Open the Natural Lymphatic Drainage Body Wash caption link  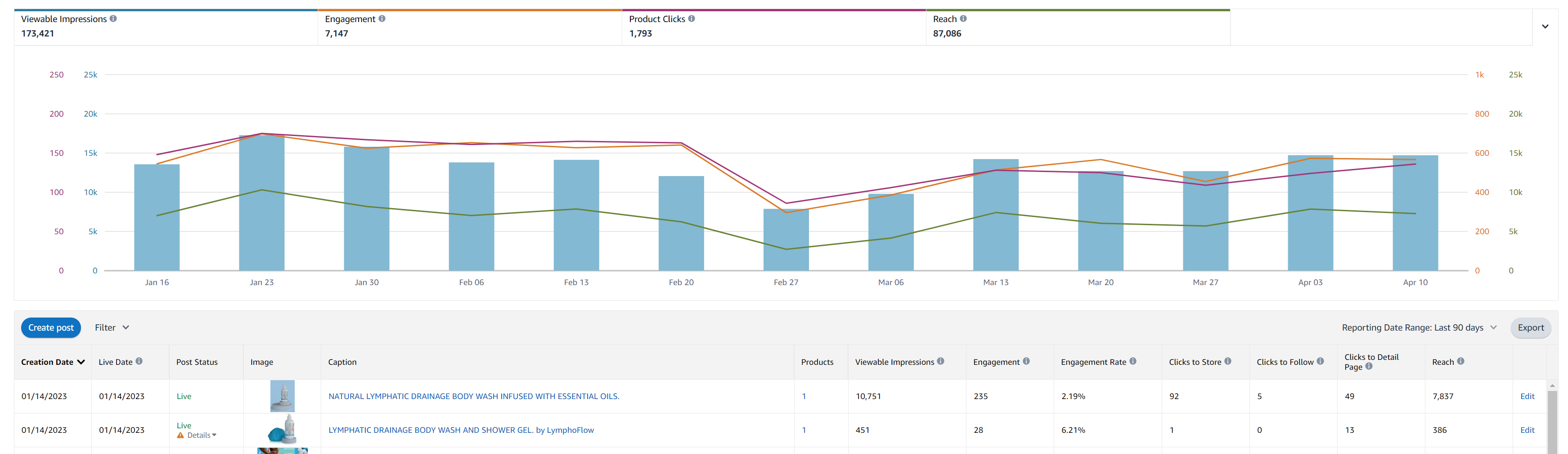[474, 396]
